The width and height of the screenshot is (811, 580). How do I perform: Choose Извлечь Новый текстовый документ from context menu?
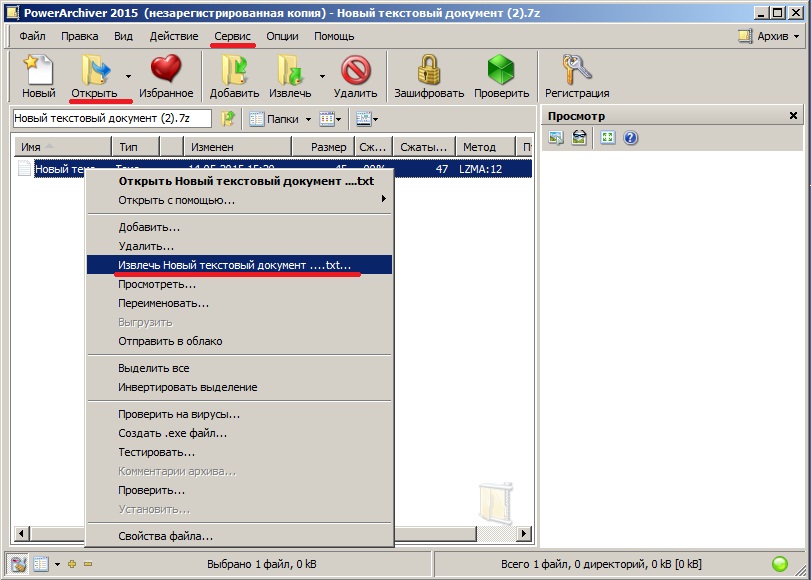[x=234, y=265]
